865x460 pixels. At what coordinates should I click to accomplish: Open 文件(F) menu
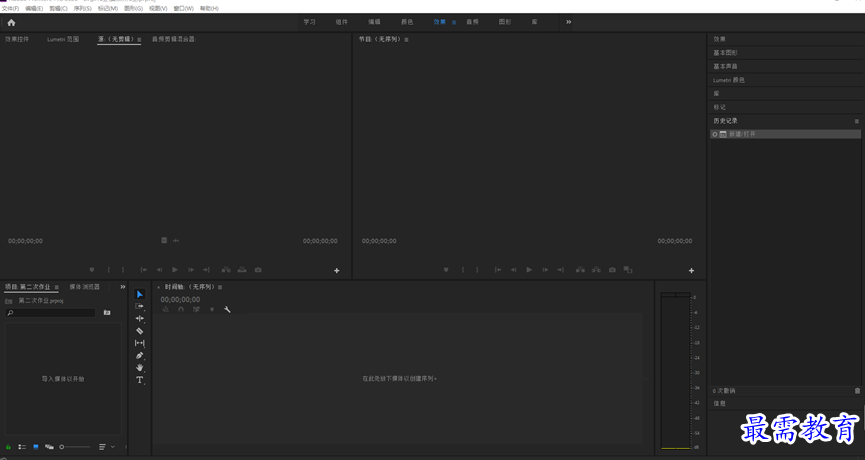pyautogui.click(x=10, y=9)
